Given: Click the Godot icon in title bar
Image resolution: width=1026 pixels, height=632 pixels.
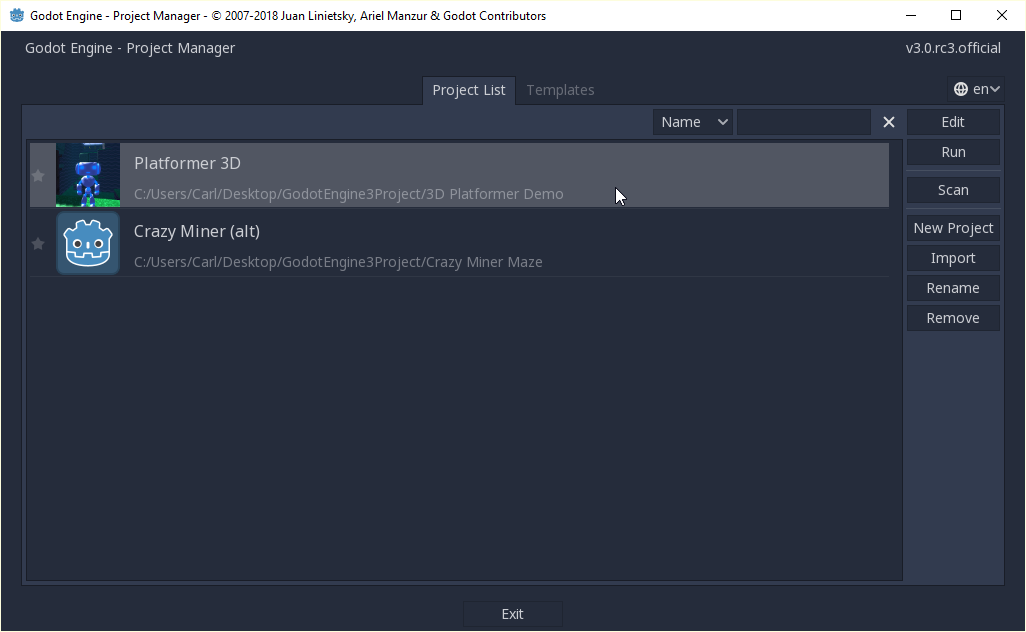Looking at the screenshot, I should point(17,15).
